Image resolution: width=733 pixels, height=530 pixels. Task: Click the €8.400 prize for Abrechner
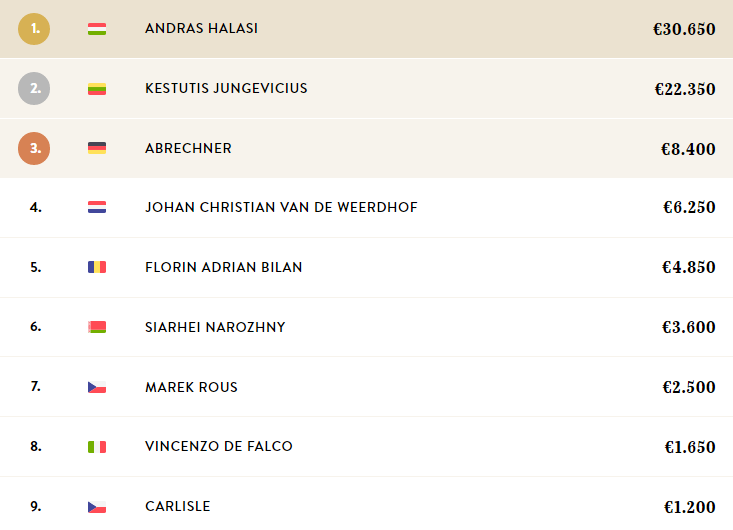688,149
